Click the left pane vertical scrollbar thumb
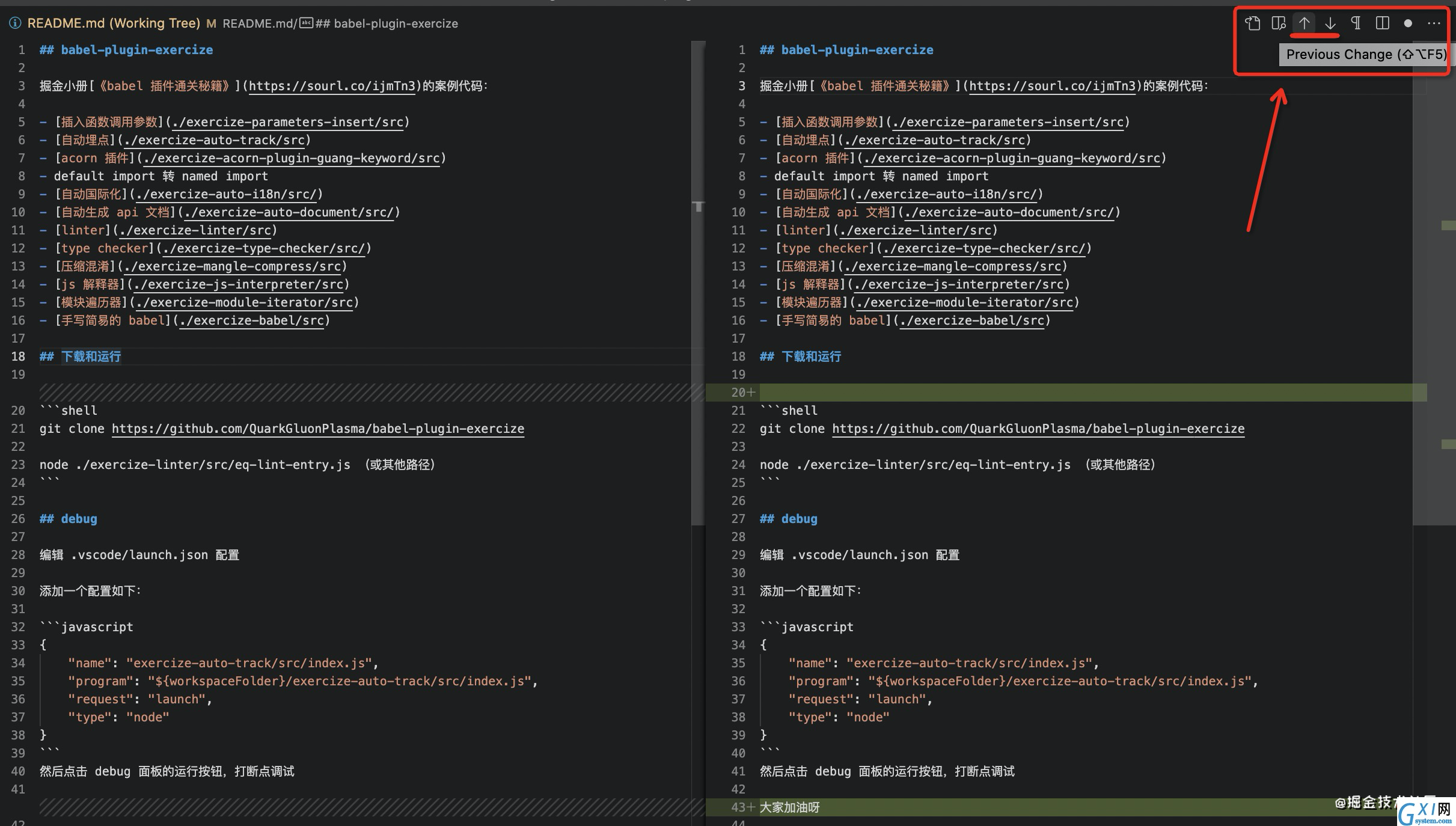 tap(698, 283)
